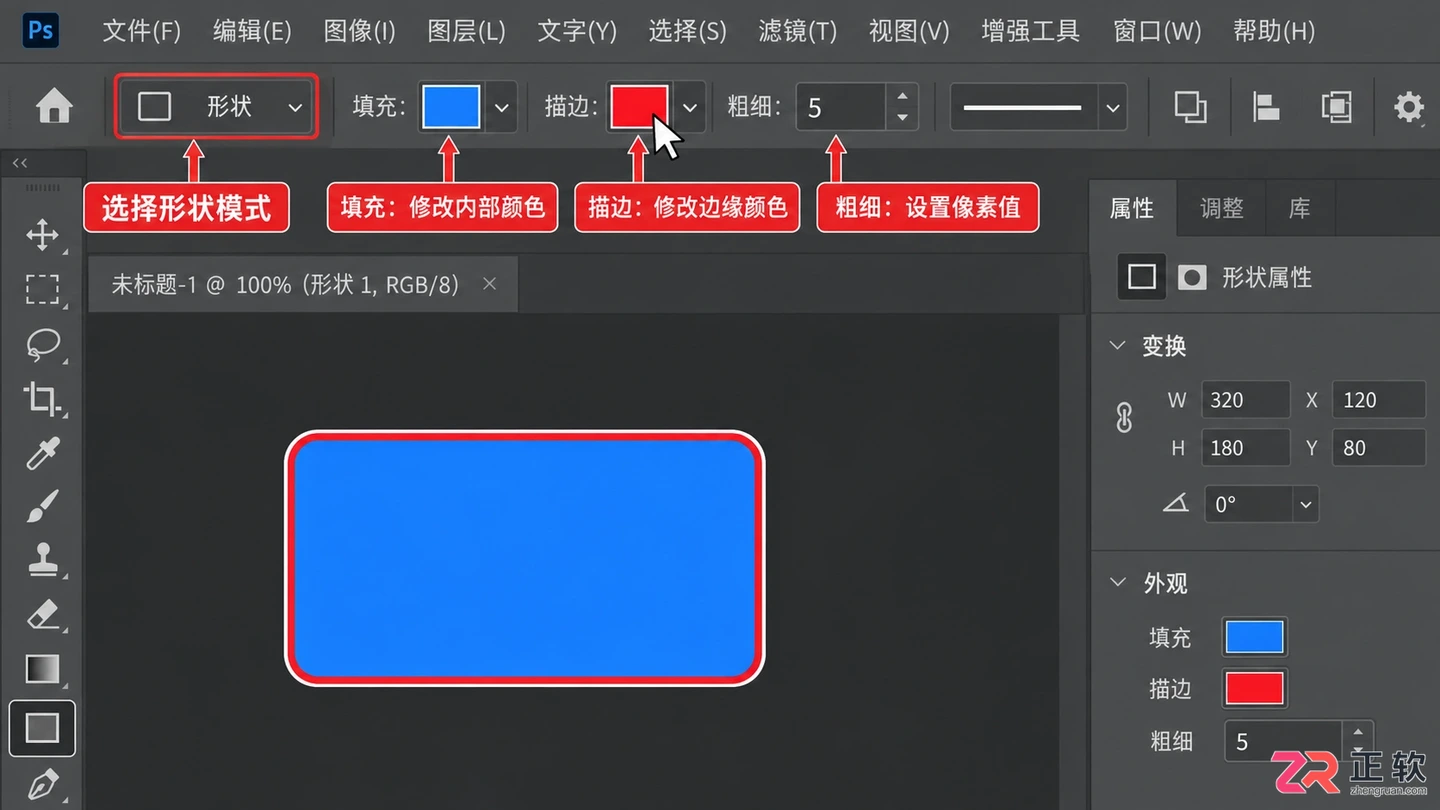Collapse the left toolbar with double chevron
The image size is (1440, 810).
(20, 163)
